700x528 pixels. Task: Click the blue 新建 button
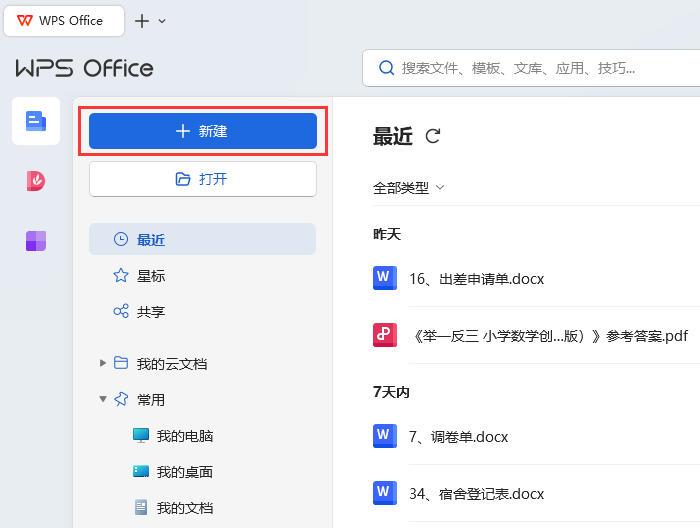(x=202, y=131)
